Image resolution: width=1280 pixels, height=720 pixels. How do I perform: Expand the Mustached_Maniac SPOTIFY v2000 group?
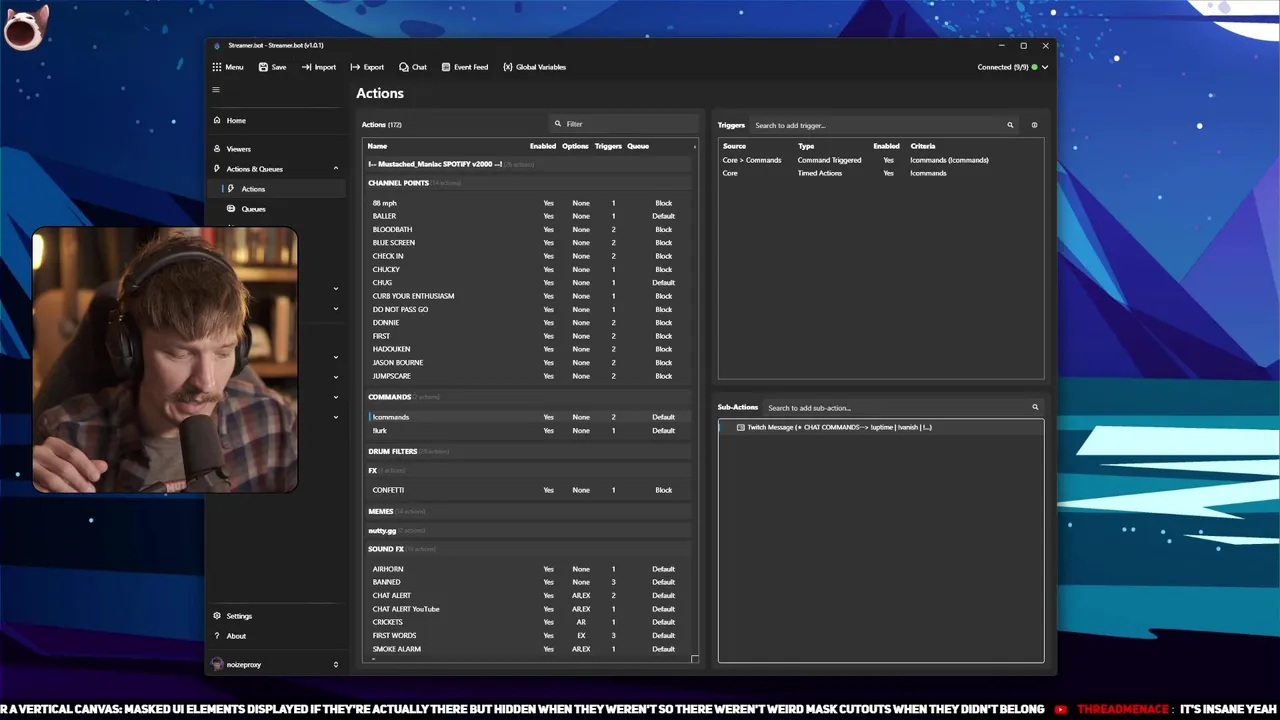tap(528, 164)
